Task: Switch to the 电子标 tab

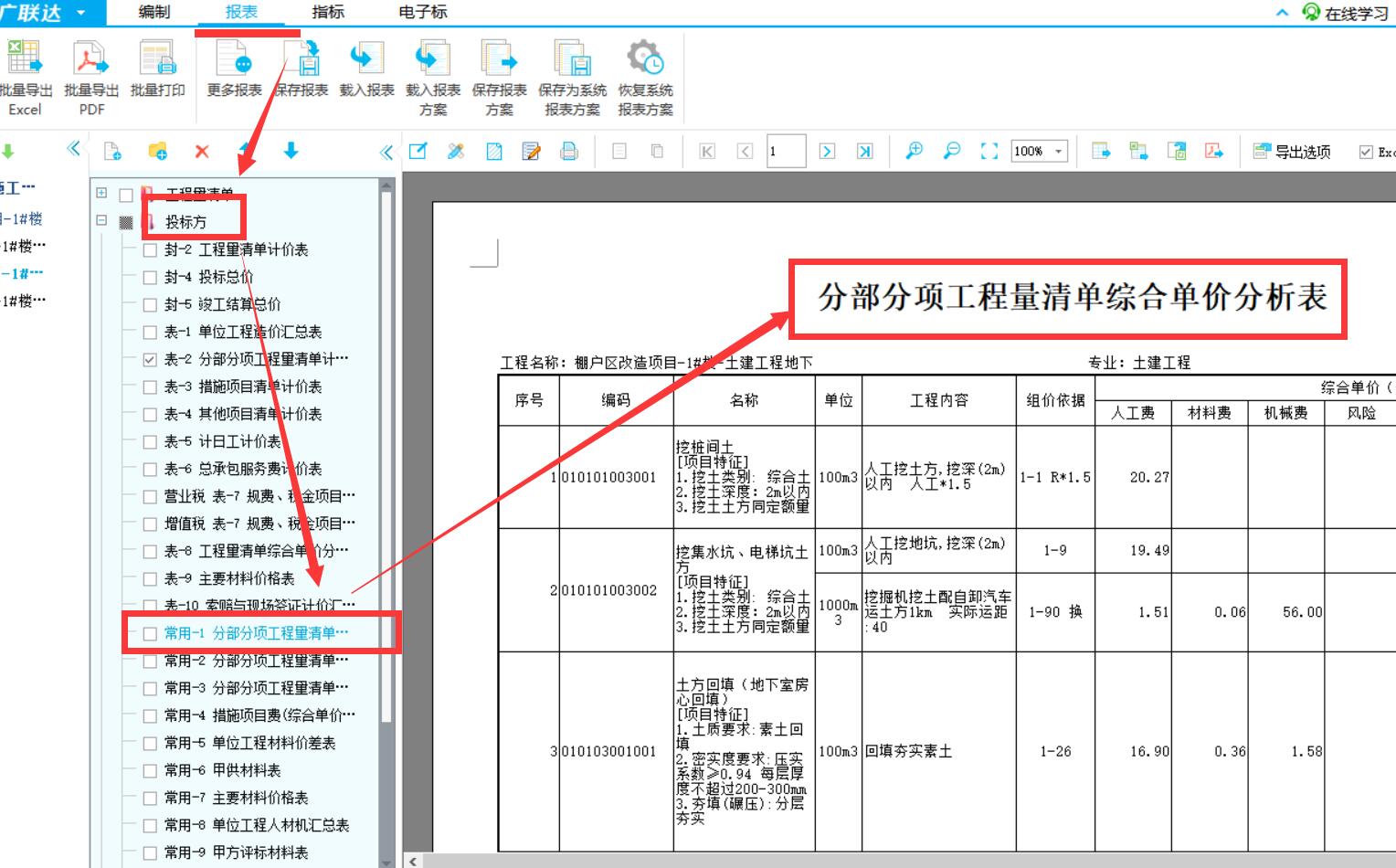Action: (423, 12)
